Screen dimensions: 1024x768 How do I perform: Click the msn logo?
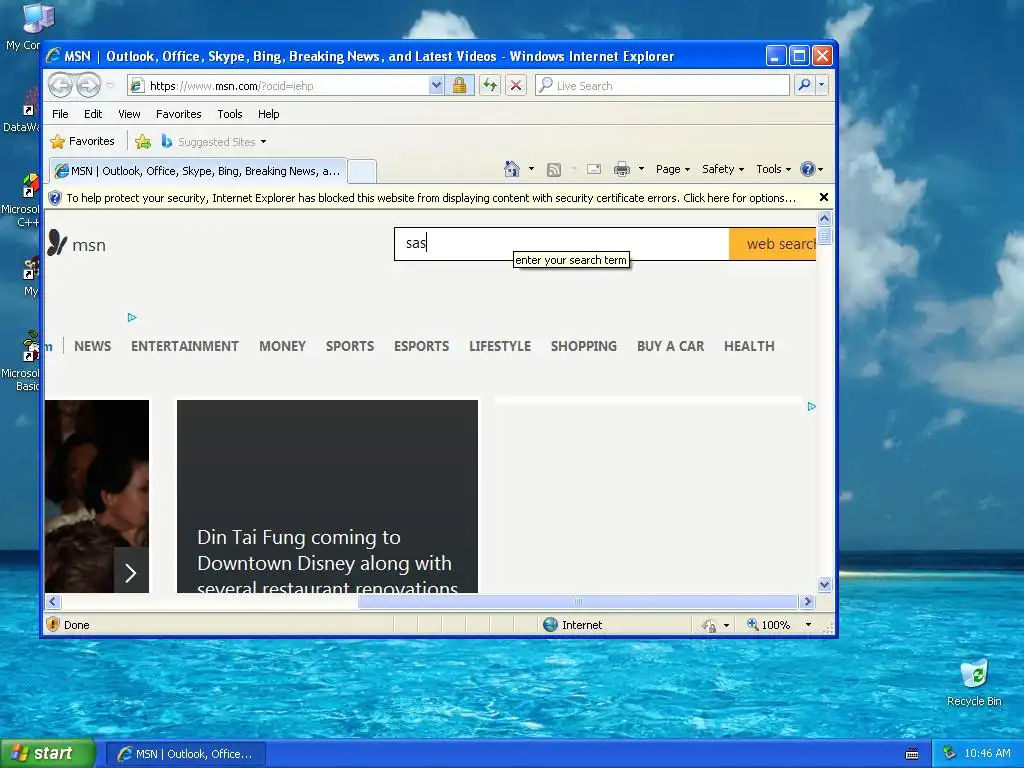coord(76,244)
